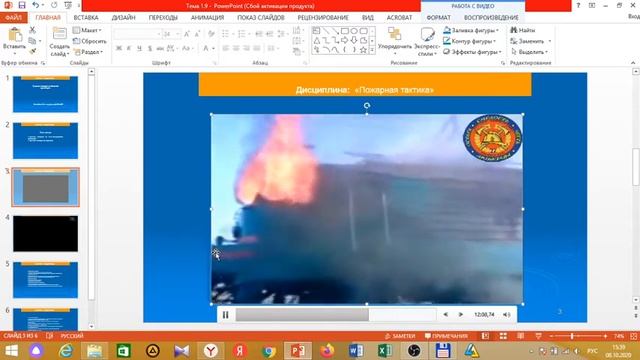Switch to the Animation (Анимация) tab

207,18
